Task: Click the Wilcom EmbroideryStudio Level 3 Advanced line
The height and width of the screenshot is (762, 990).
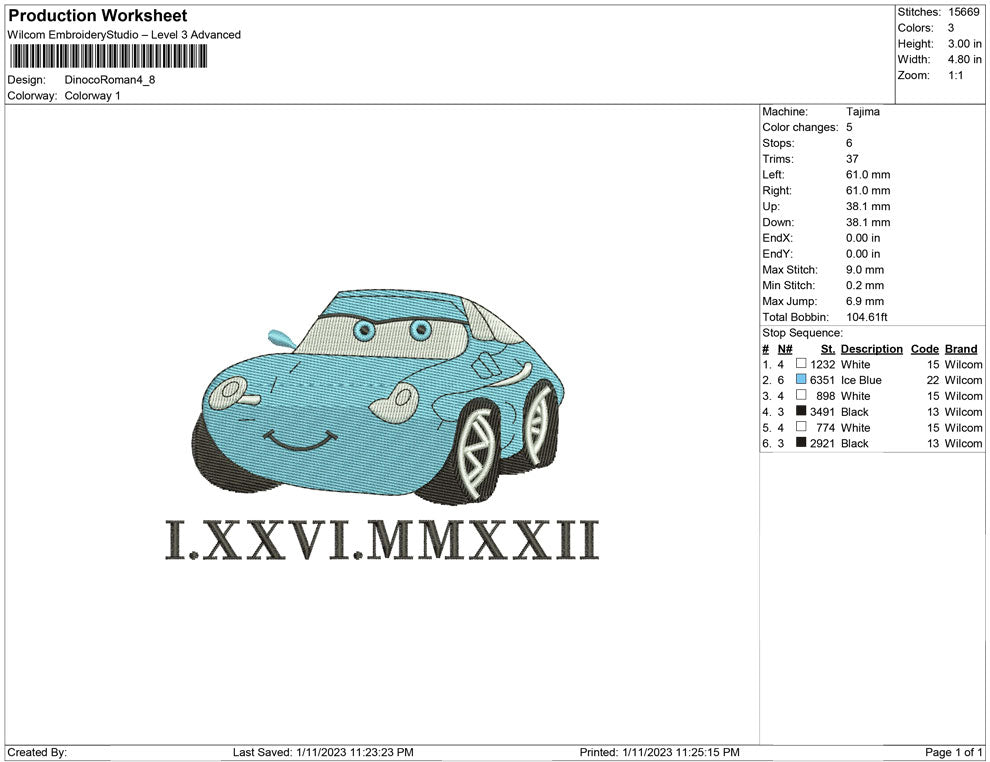Action: [x=124, y=35]
